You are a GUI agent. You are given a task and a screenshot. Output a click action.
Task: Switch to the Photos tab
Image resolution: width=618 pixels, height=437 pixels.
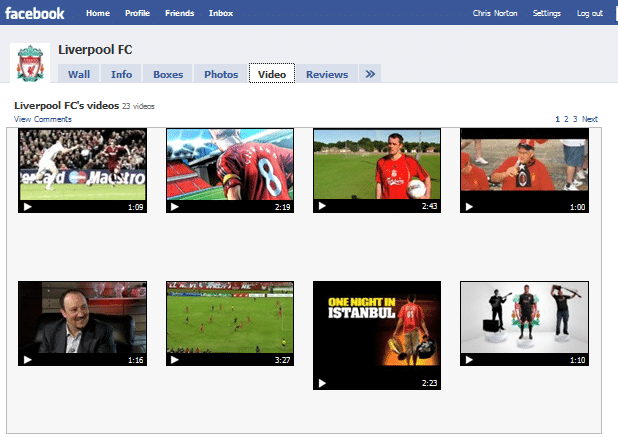point(221,74)
